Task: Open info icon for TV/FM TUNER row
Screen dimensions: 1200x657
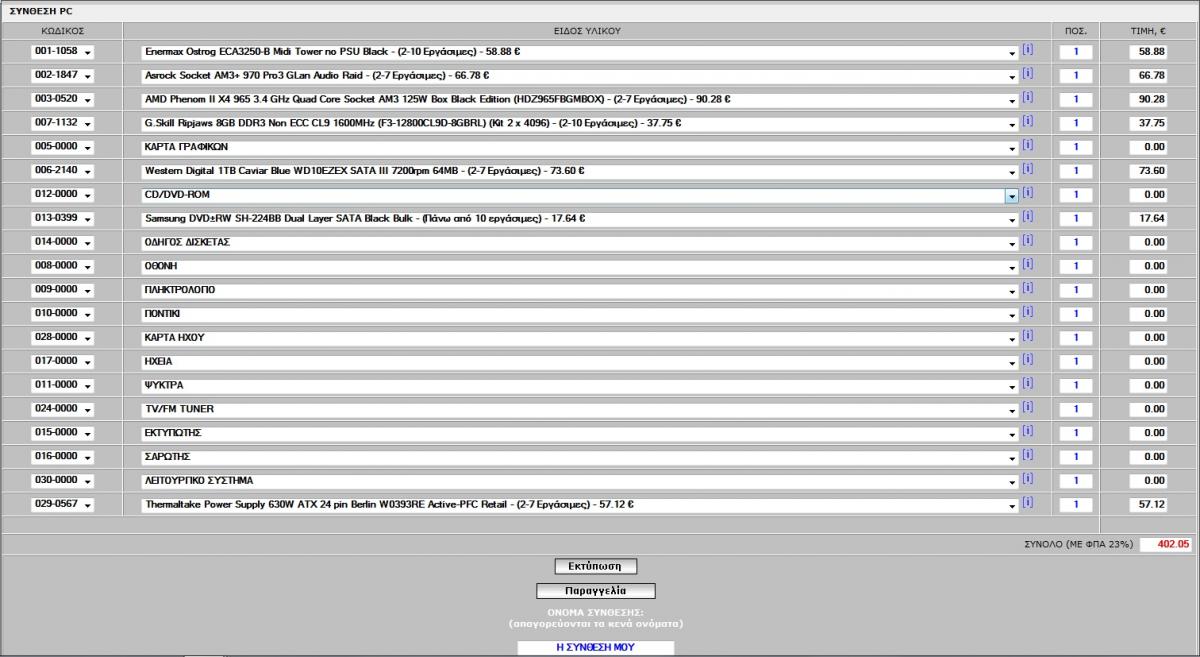Action: pyautogui.click(x=1028, y=407)
